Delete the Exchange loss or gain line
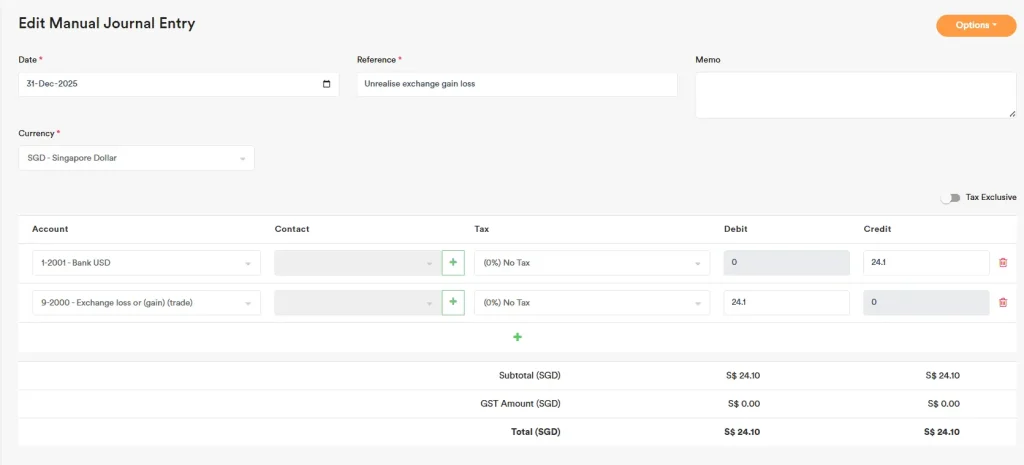This screenshot has height=465, width=1024. pos(1003,302)
